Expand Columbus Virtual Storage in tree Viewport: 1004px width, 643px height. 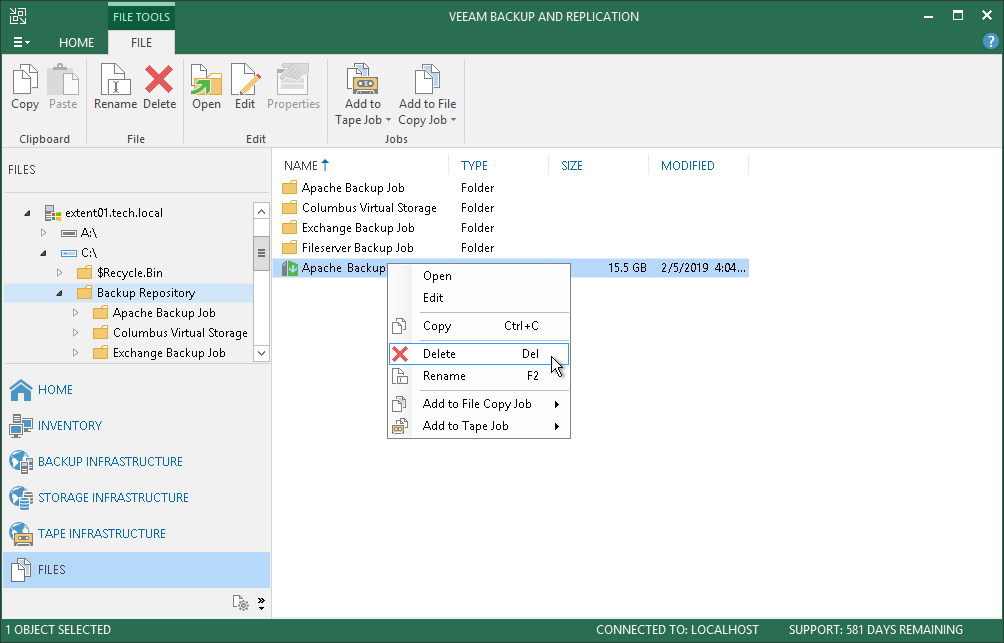[x=76, y=332]
